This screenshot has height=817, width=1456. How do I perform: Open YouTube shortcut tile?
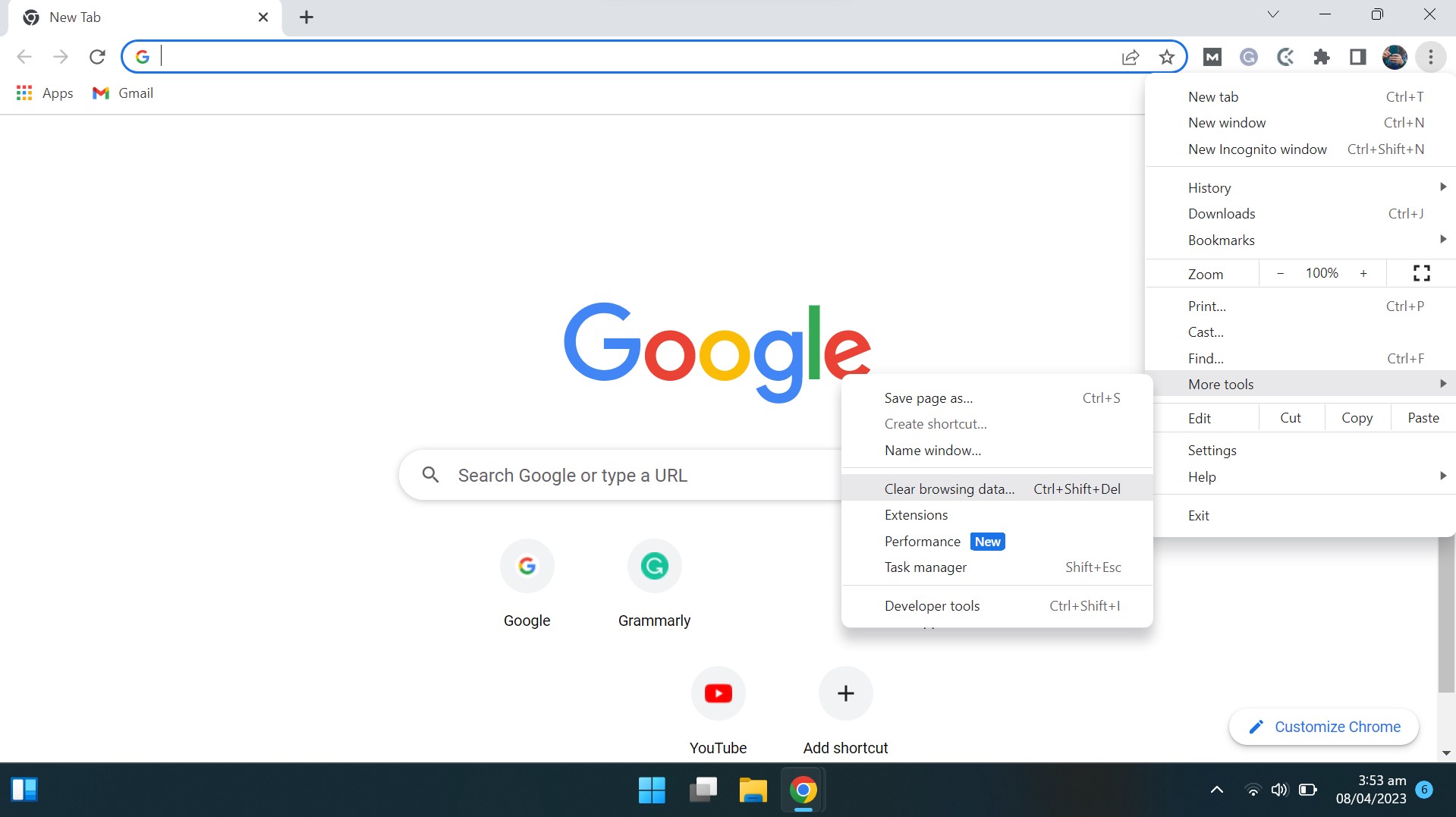coord(718,693)
